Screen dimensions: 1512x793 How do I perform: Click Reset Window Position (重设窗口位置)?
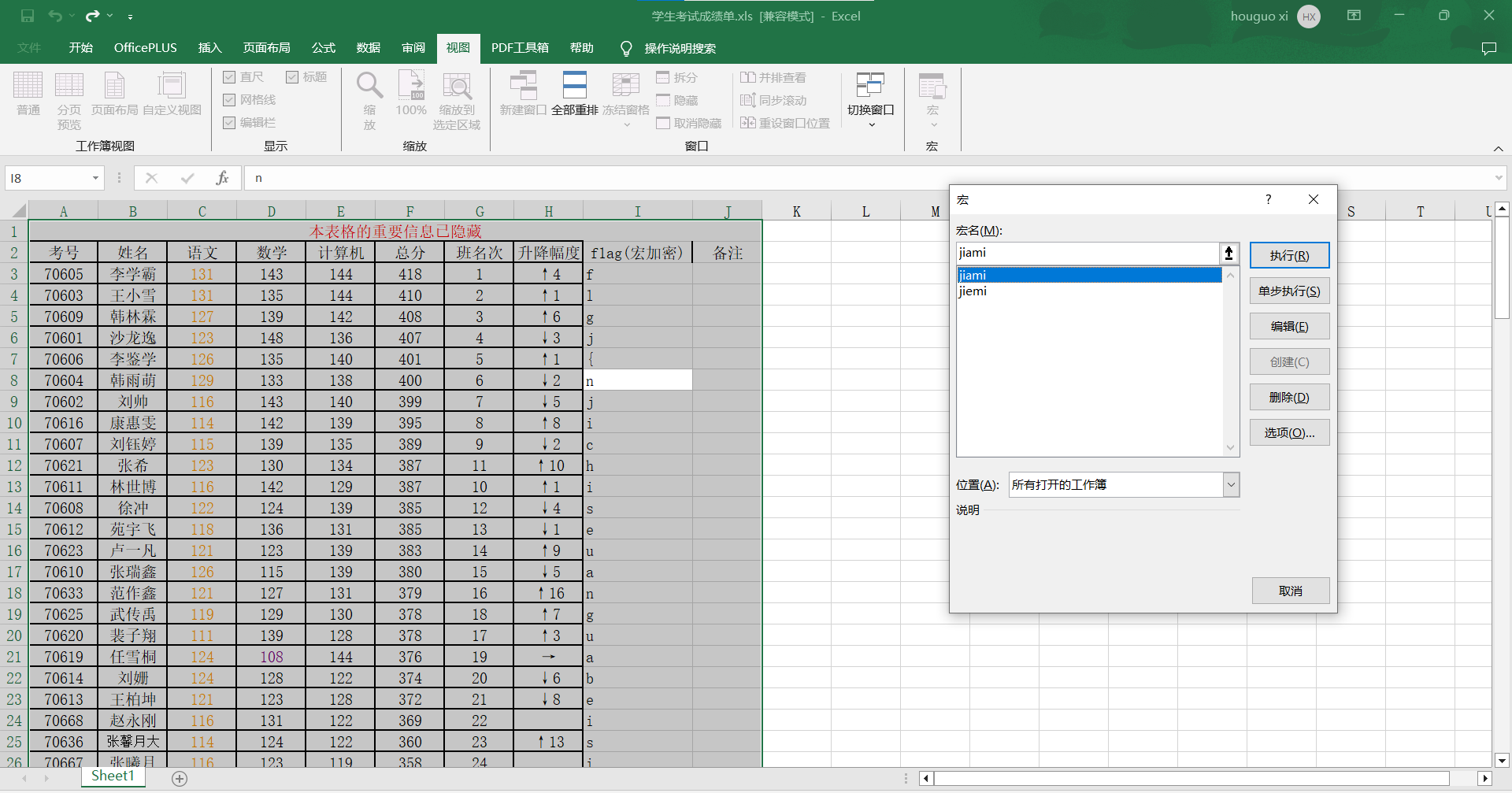click(785, 123)
